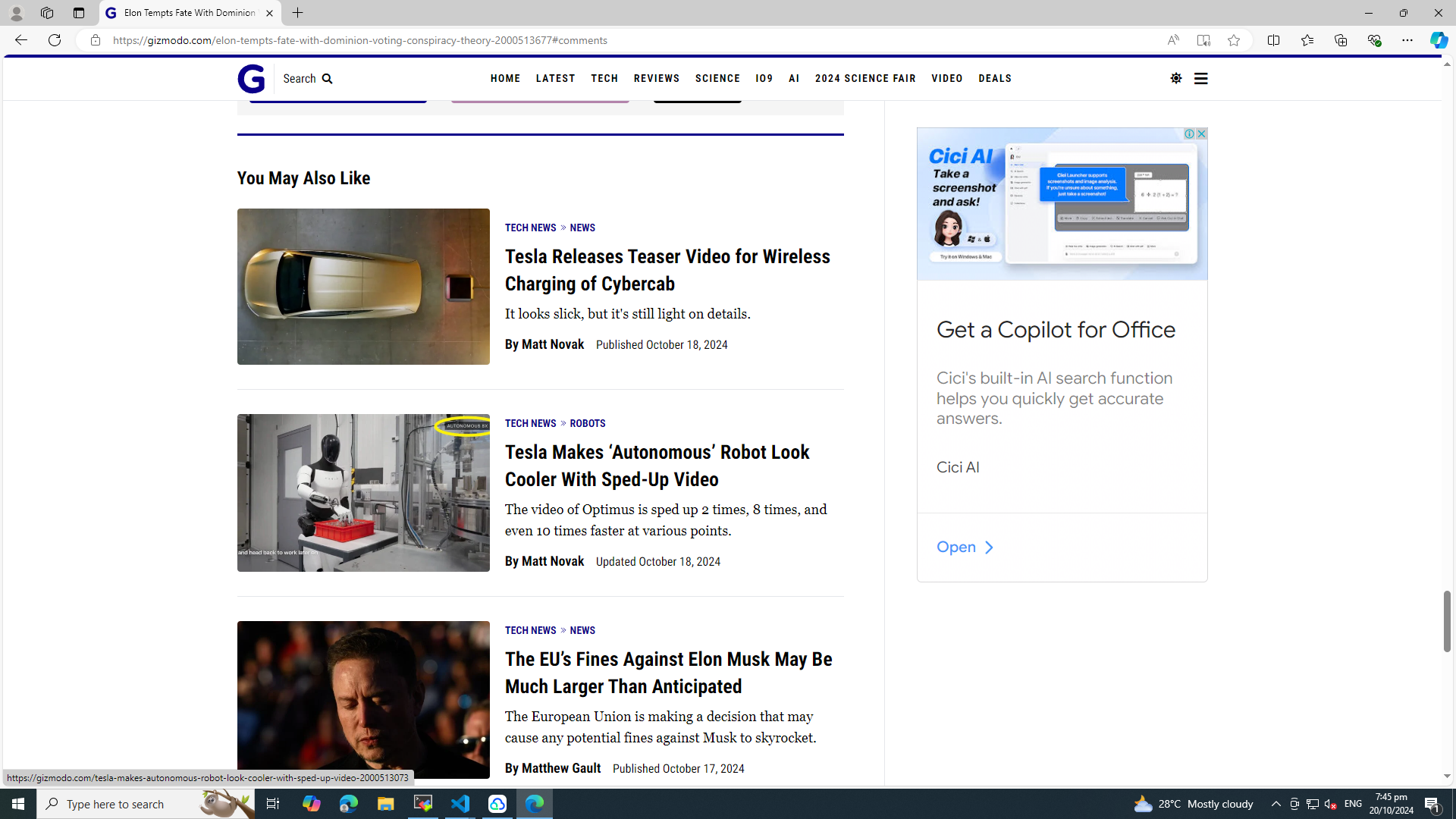The height and width of the screenshot is (819, 1456).
Task: Open Matt Novak under Cybercab article
Action: pyautogui.click(x=553, y=344)
